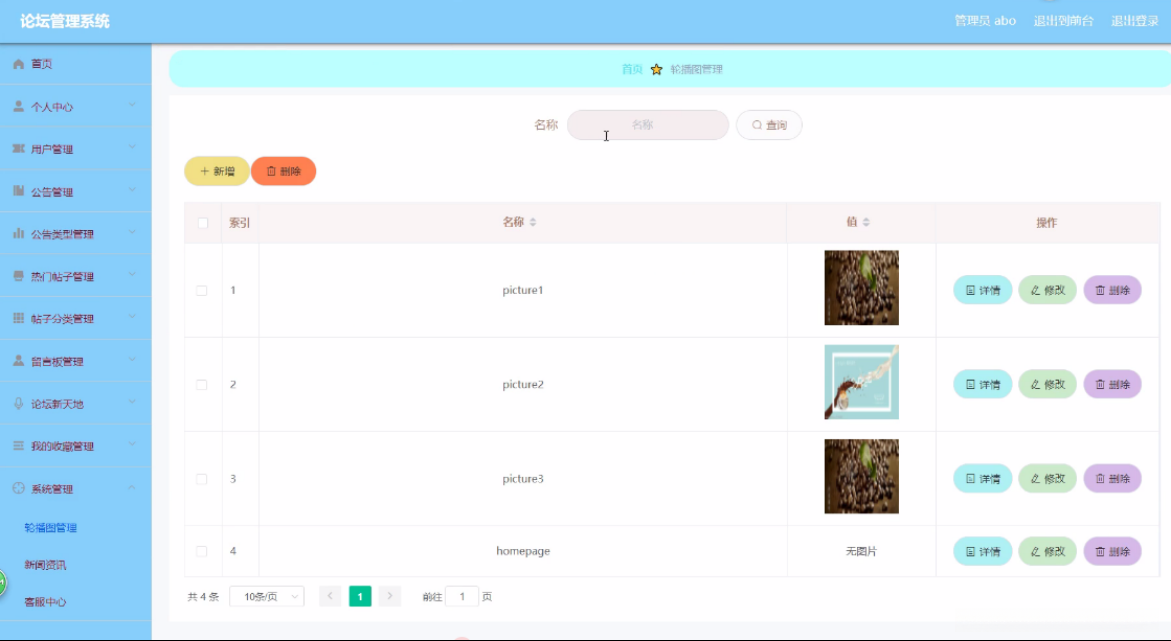Viewport: 1171px width, 641px height.
Task: Check the box for the picture1 row
Action: click(x=202, y=291)
